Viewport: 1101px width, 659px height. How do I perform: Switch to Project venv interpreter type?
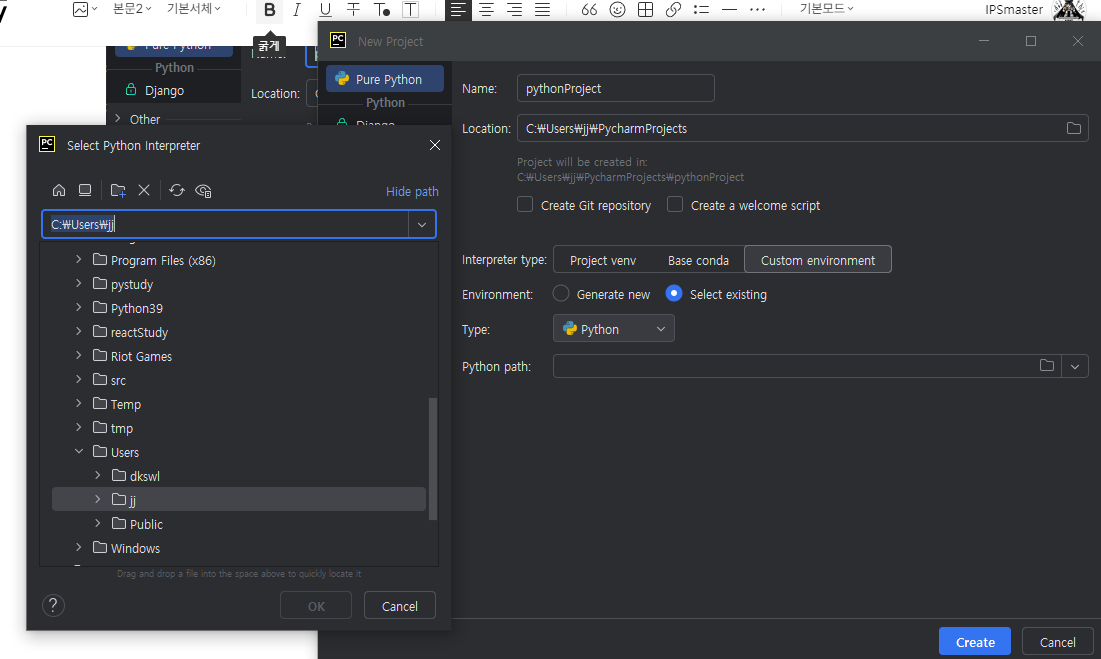[x=602, y=260]
